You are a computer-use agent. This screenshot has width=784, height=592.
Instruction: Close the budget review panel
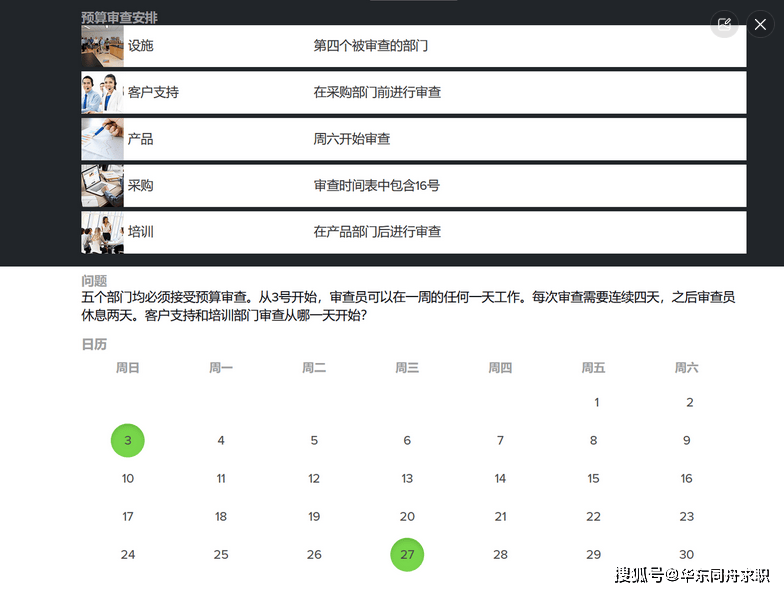(x=760, y=24)
